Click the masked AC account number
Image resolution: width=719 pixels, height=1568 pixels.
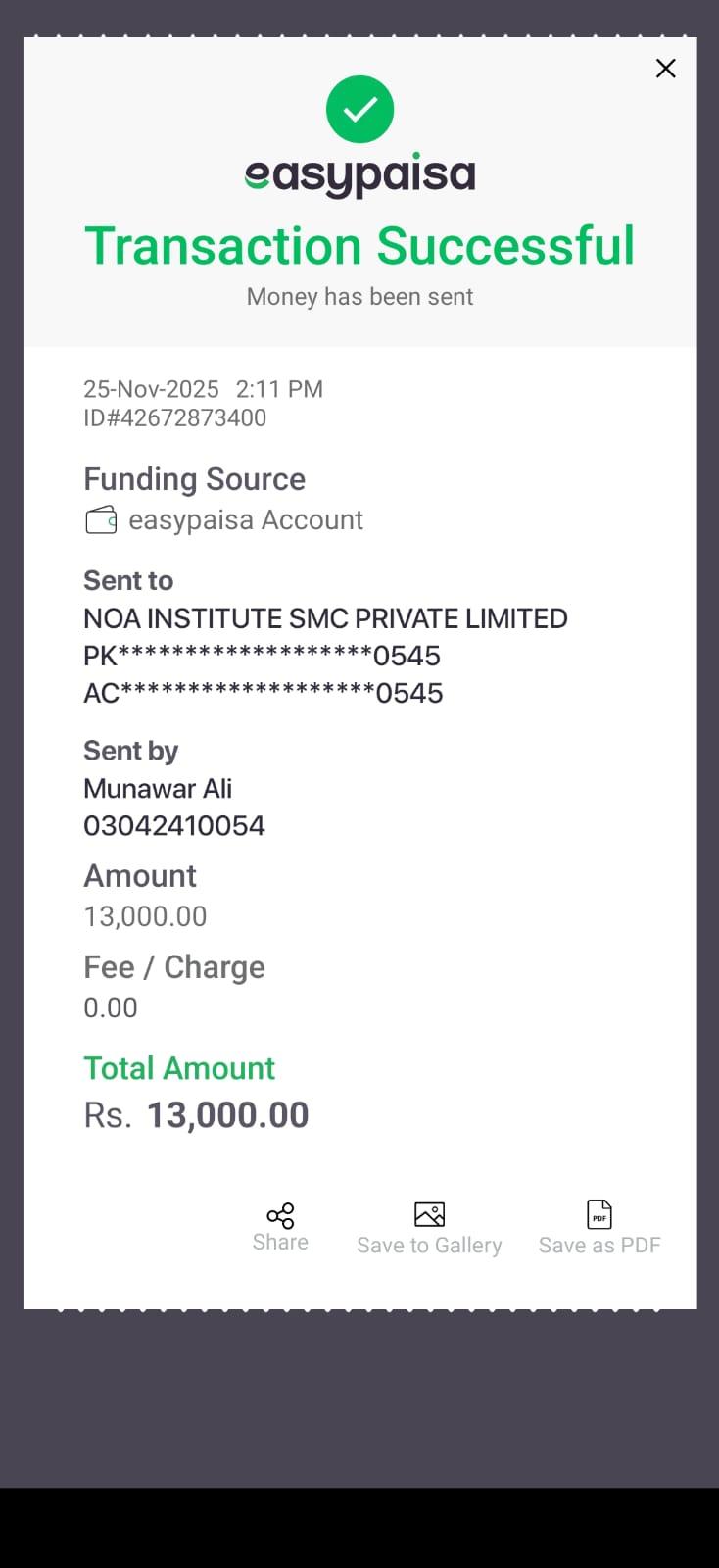pyautogui.click(x=263, y=693)
